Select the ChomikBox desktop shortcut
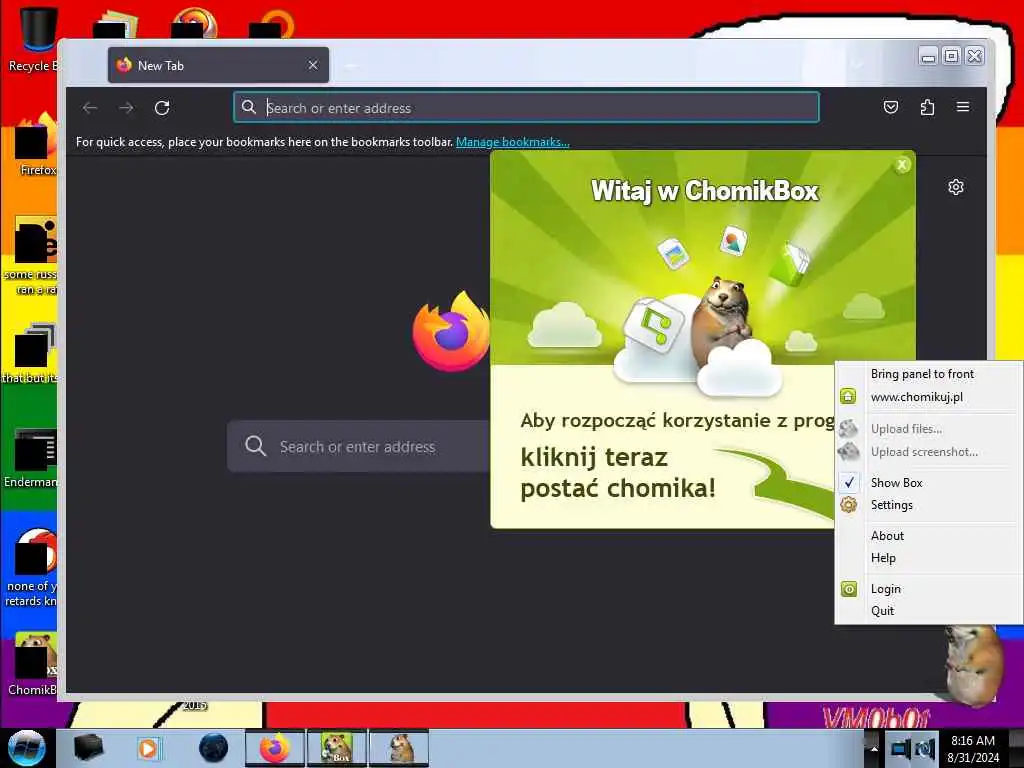1024x768 pixels. point(34,663)
